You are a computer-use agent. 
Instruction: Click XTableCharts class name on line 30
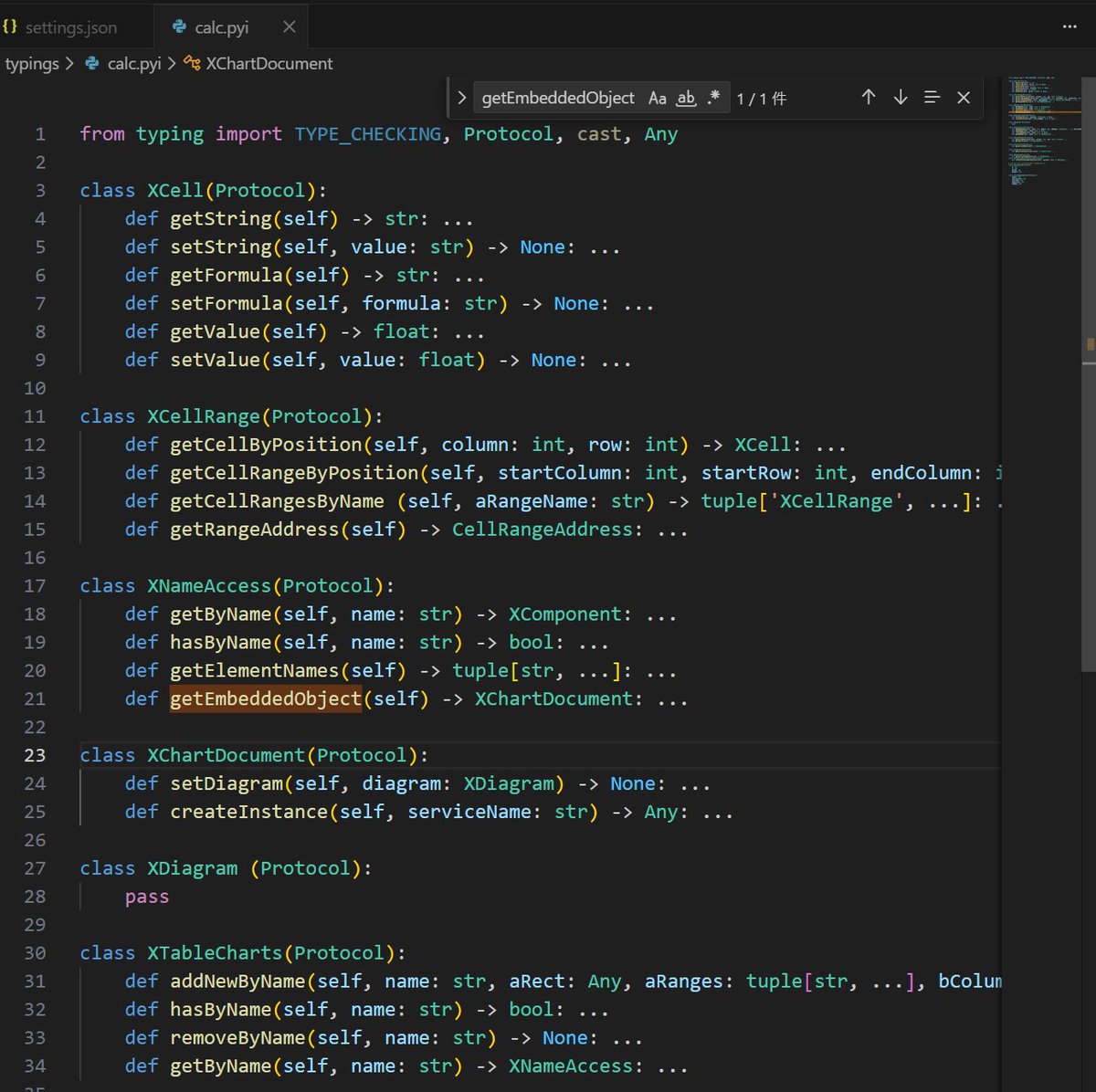(x=216, y=952)
